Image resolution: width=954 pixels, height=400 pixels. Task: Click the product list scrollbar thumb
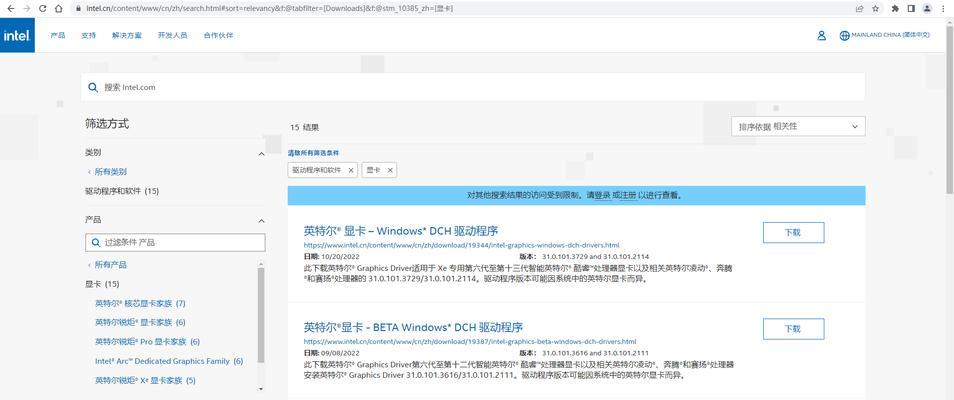tap(261, 315)
